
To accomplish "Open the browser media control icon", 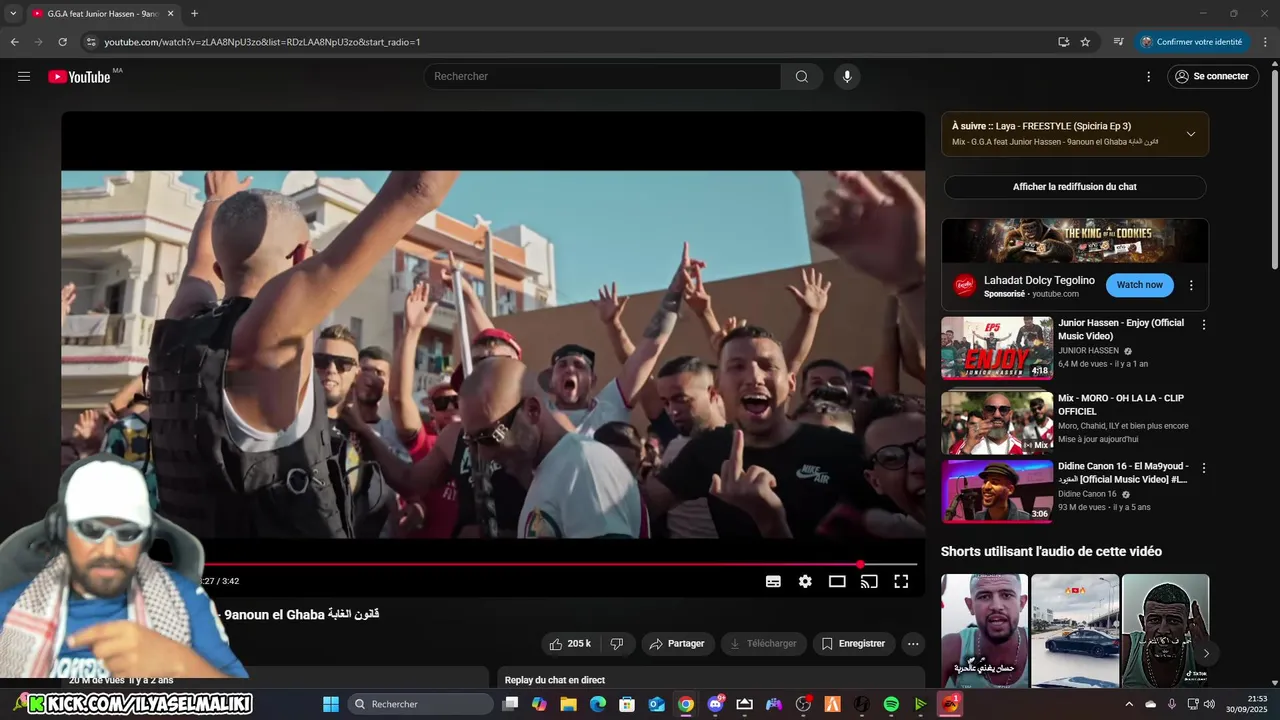I will (1118, 42).
